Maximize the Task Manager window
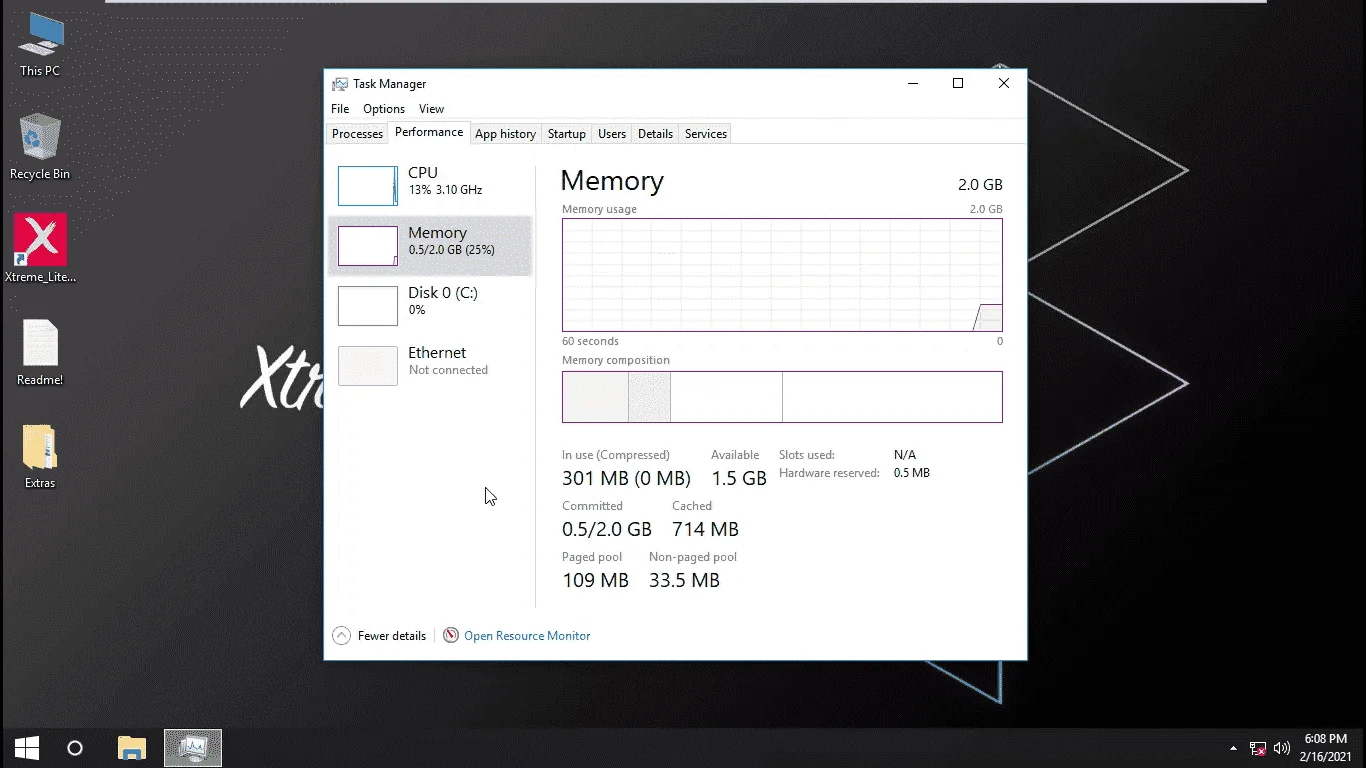This screenshot has height=768, width=1366. (958, 84)
